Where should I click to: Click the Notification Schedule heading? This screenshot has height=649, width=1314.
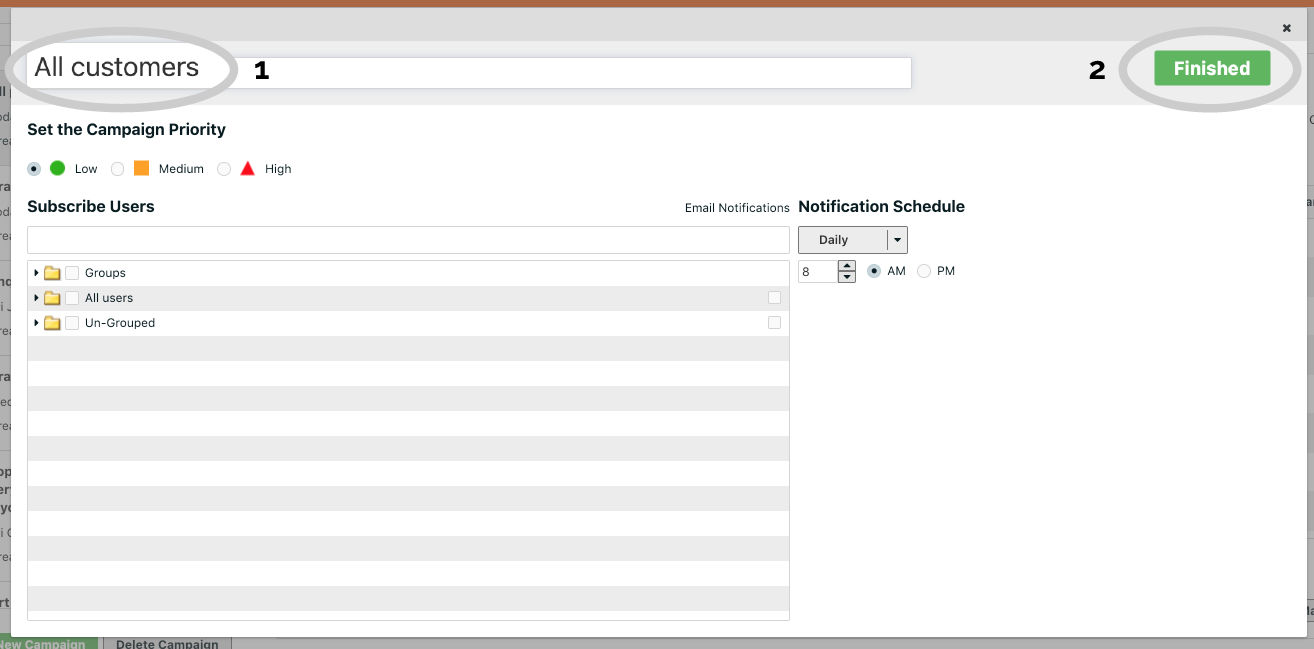881,206
